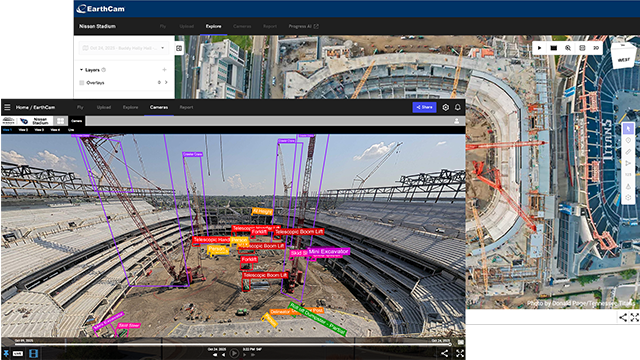Image resolution: width=640 pixels, height=360 pixels.
Task: Click the blue Share button
Action: pos(424,107)
